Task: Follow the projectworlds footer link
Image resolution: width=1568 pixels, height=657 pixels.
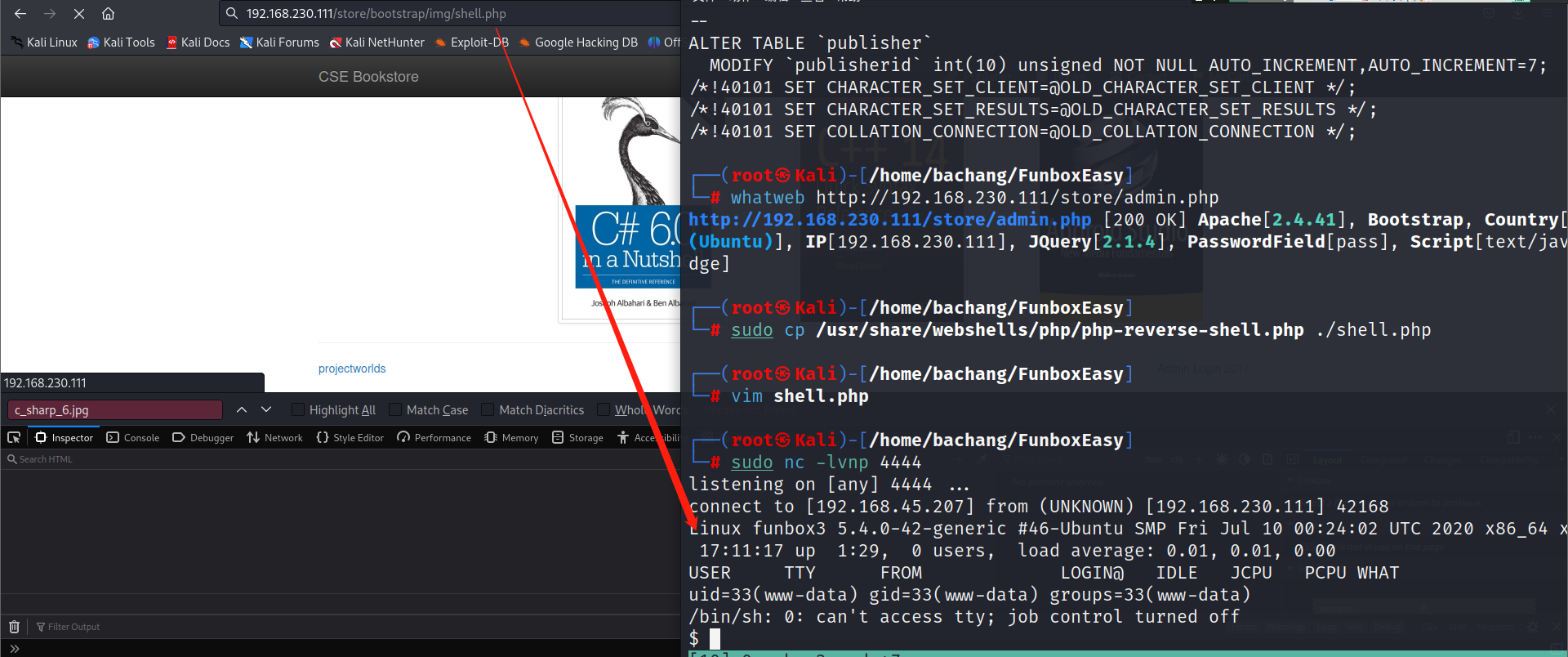Action: point(352,369)
